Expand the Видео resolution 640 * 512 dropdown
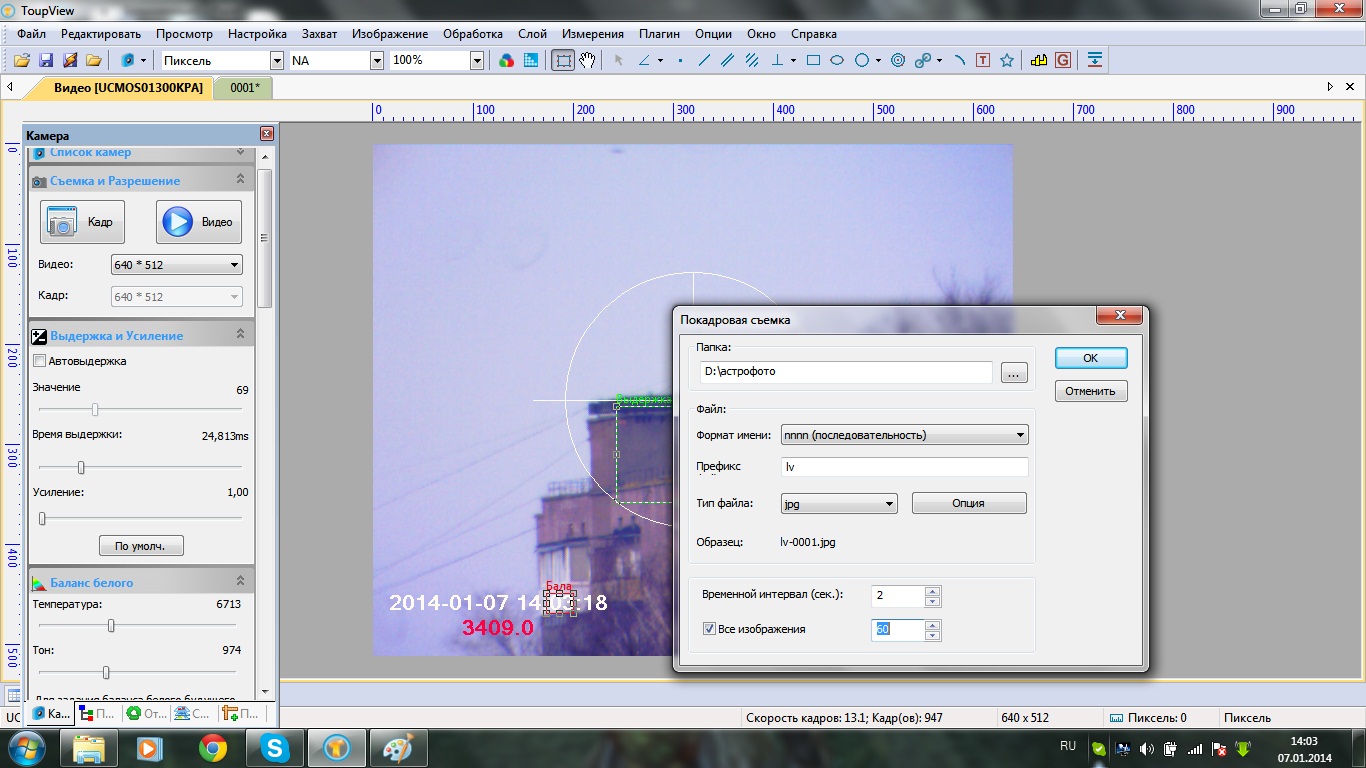Viewport: 1366px width, 768px height. 176,265
